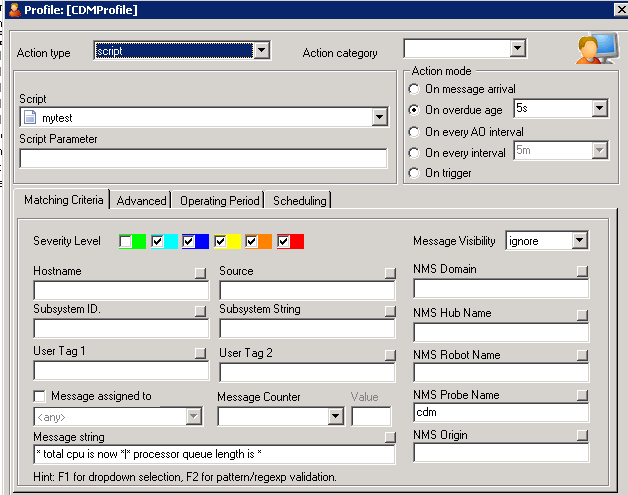Switch to the Advanced tab
Viewport: 628px width, 495px height.
click(x=141, y=200)
